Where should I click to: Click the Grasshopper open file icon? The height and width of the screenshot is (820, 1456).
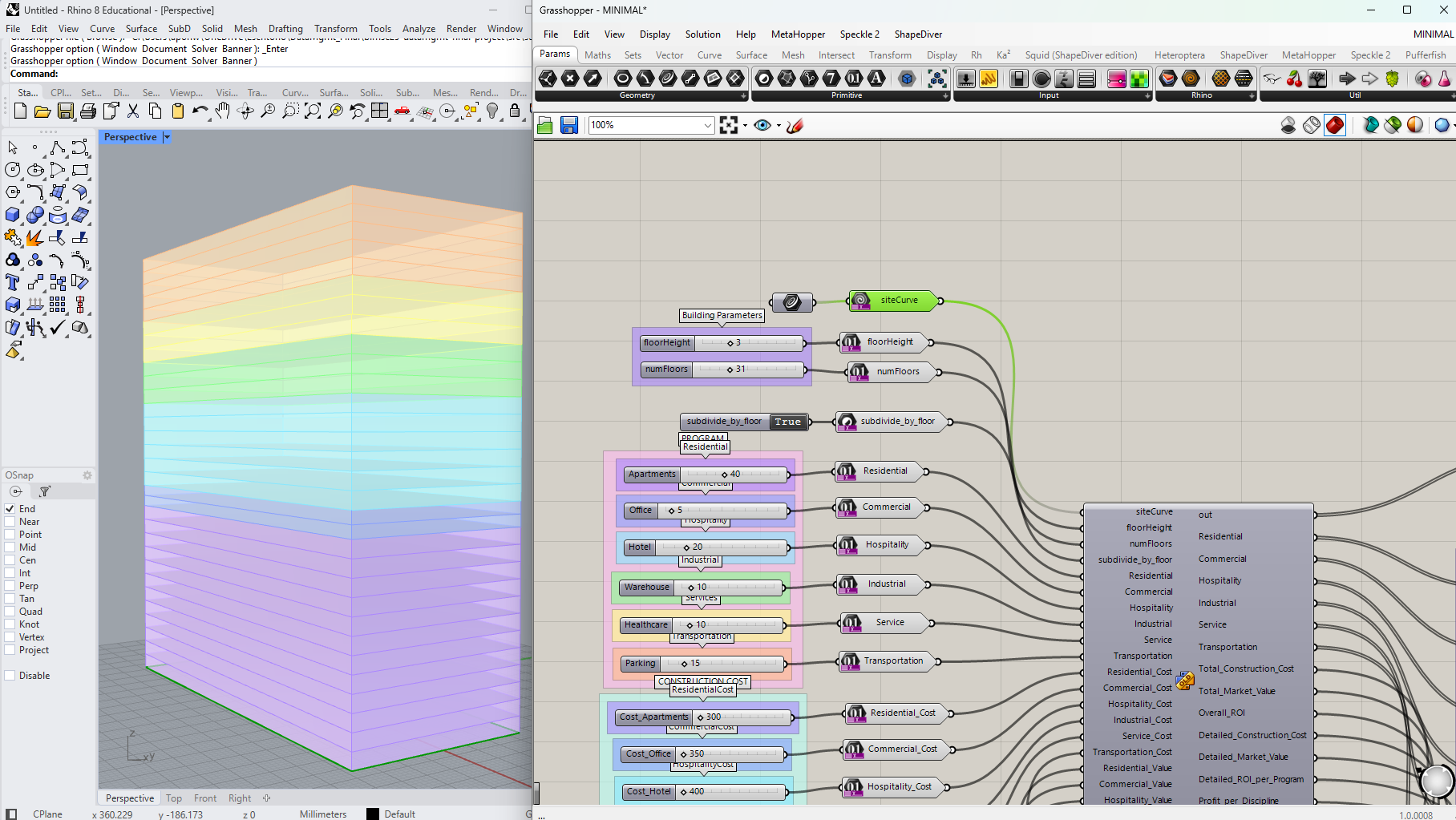click(x=545, y=125)
